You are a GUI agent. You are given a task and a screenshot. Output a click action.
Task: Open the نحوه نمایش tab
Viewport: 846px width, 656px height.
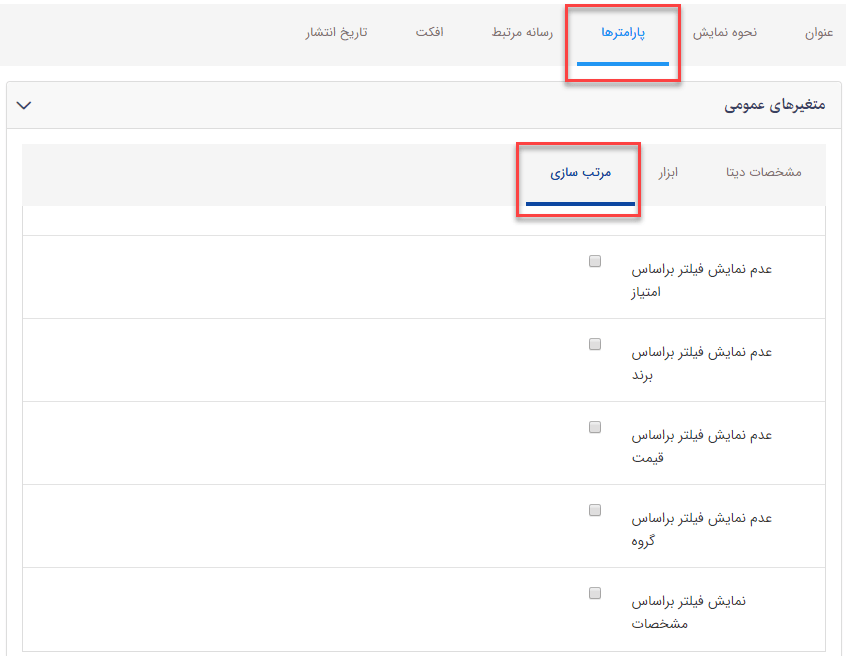[725, 31]
